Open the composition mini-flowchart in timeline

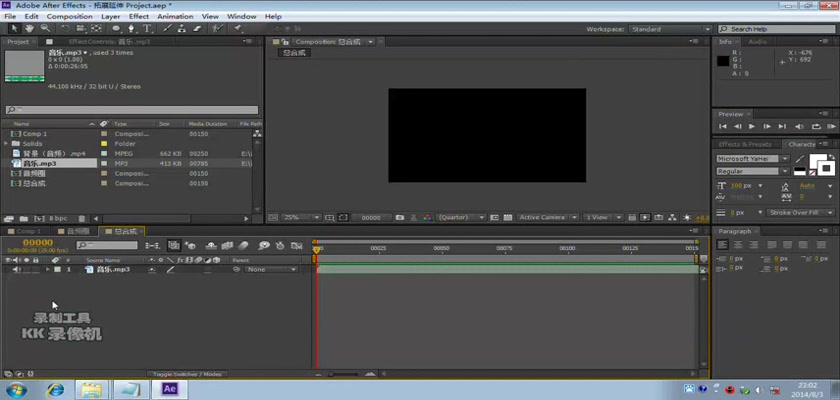tap(153, 246)
